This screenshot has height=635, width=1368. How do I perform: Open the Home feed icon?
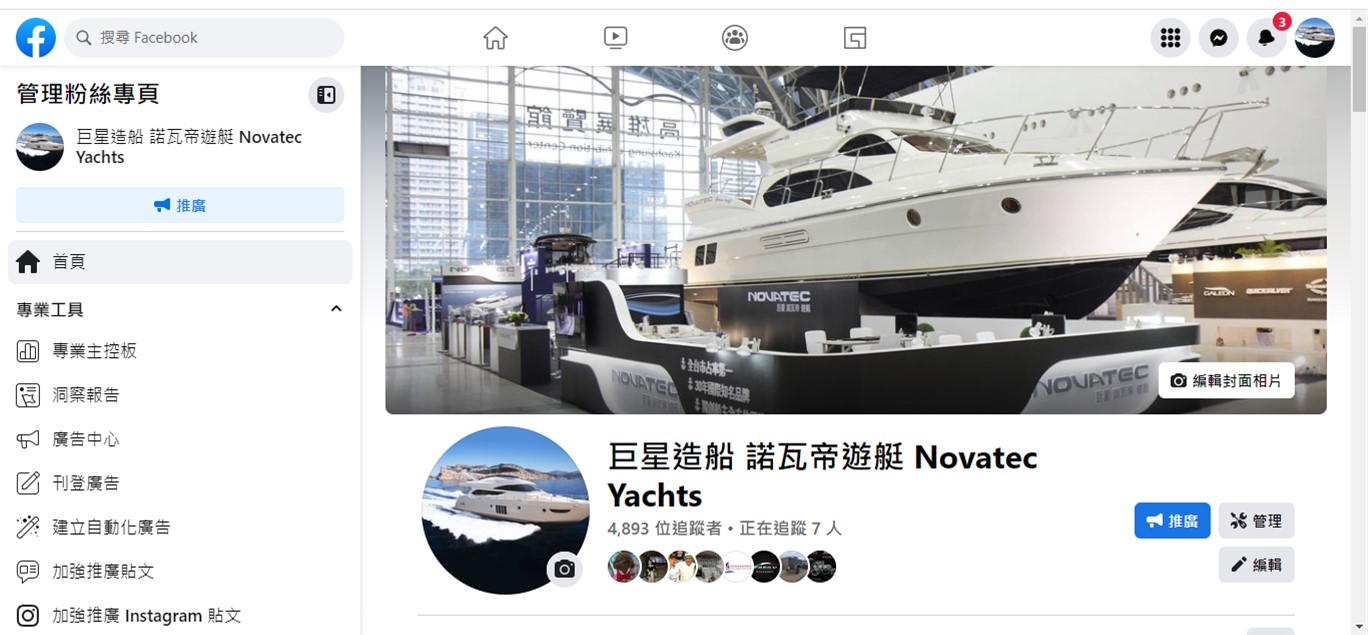[x=495, y=38]
